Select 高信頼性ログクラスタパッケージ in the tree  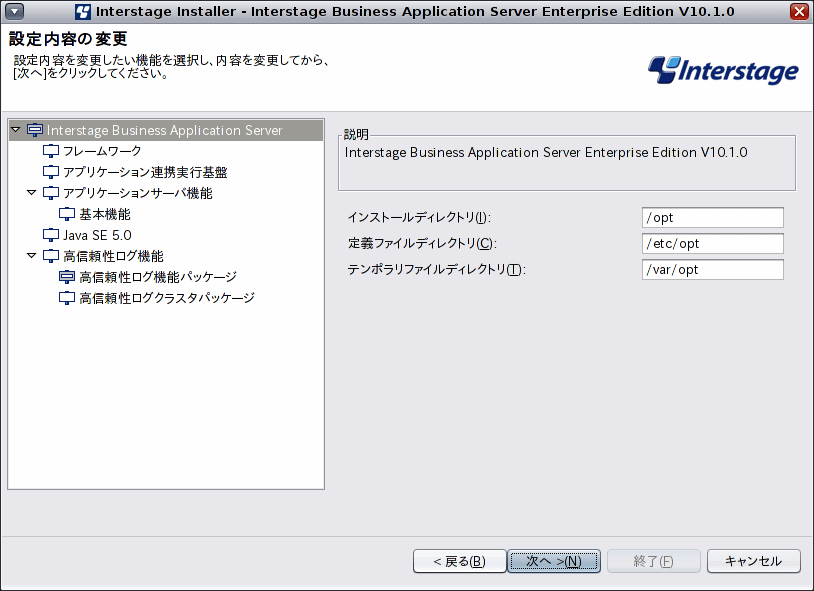(167, 298)
